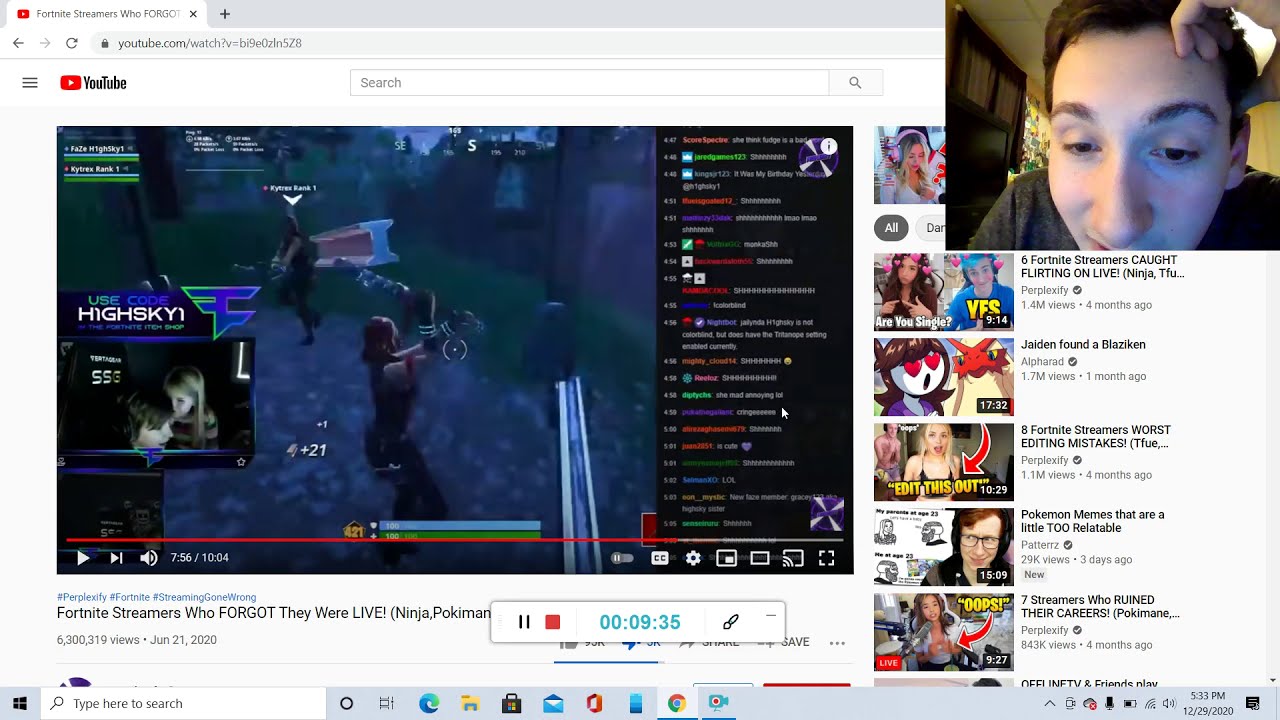Image resolution: width=1280 pixels, height=720 pixels.
Task: Open the Windows notification center
Action: click(1253, 704)
